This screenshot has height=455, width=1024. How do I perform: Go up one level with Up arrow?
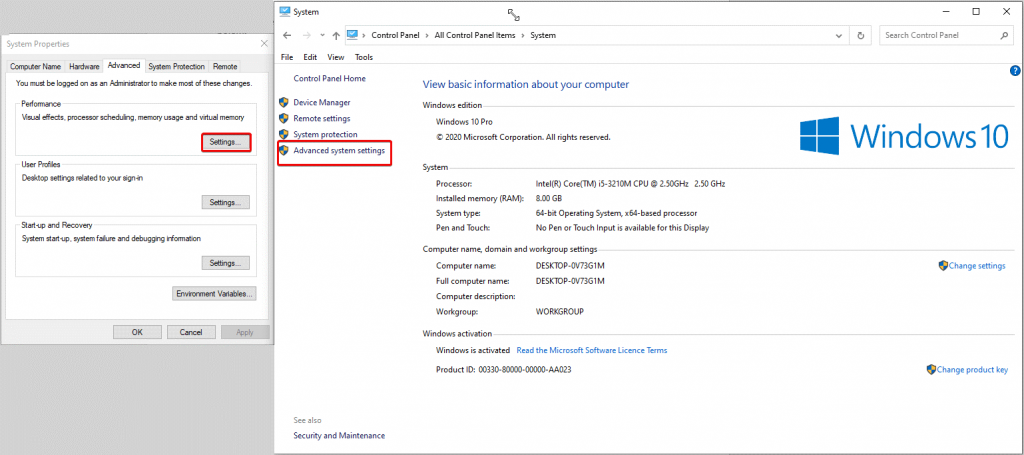click(336, 35)
